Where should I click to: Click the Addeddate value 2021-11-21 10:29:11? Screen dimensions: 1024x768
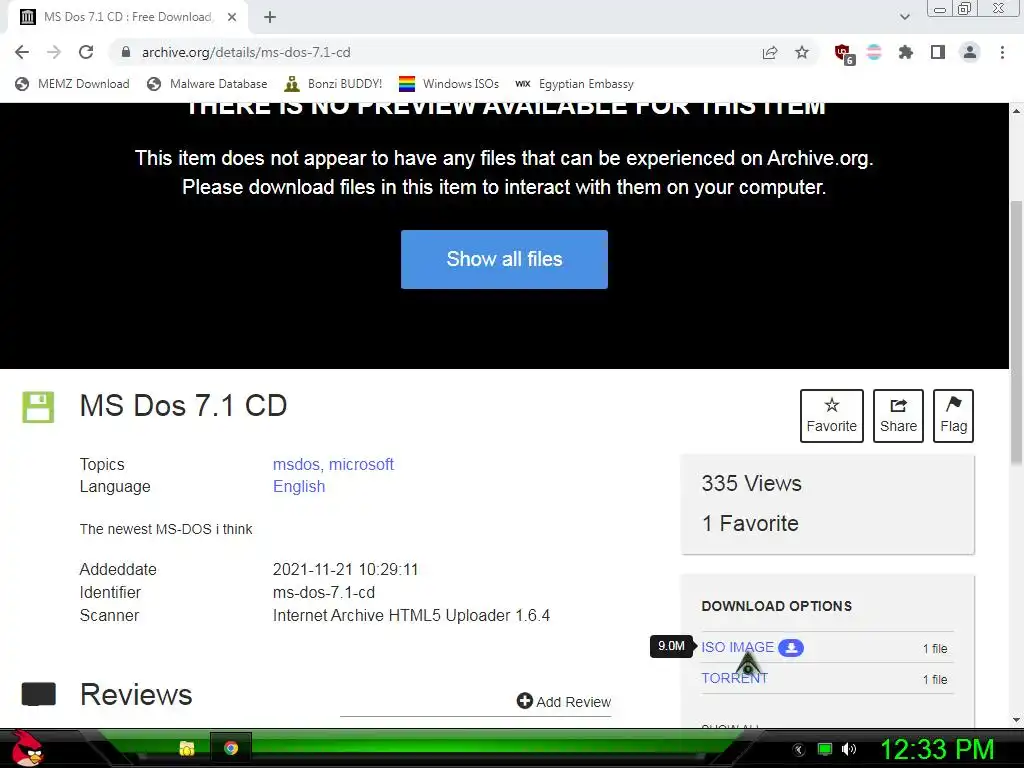345,569
